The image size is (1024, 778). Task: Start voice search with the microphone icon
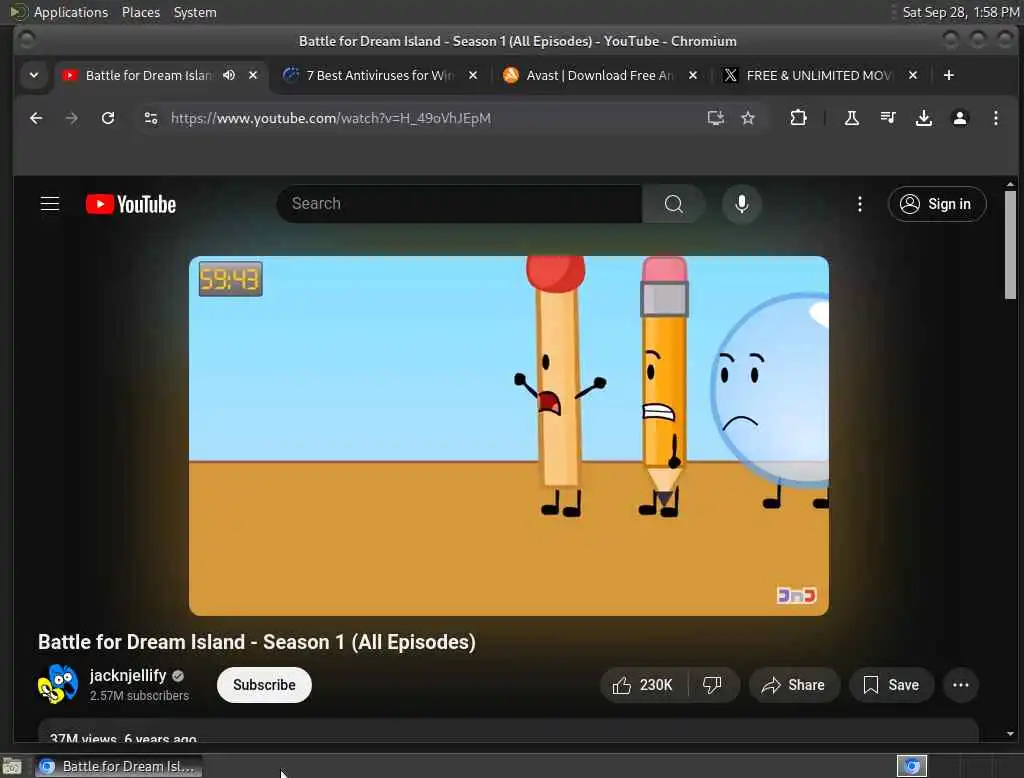point(741,204)
